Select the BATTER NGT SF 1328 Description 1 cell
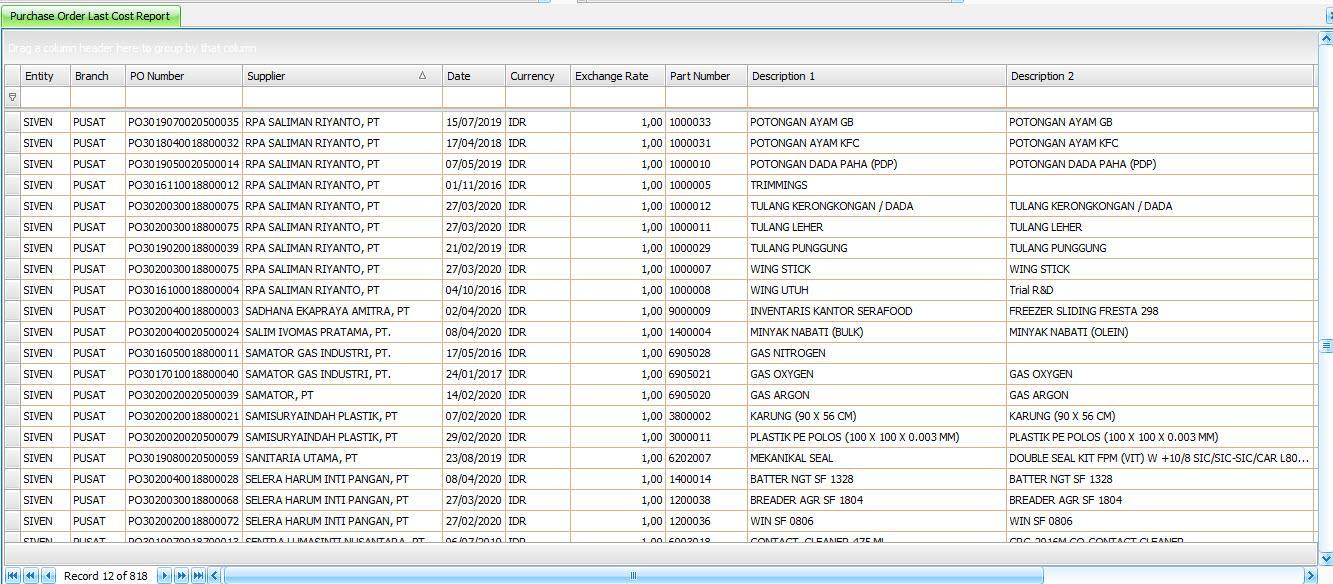Viewport: 1333px width, 584px height. (x=877, y=479)
